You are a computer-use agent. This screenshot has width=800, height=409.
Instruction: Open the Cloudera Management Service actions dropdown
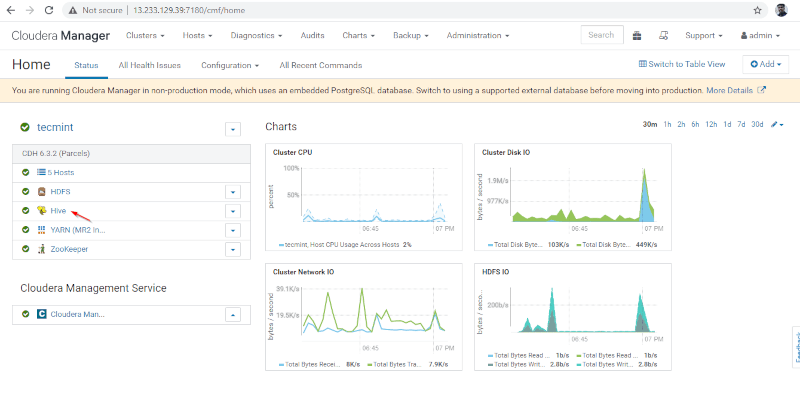point(233,315)
